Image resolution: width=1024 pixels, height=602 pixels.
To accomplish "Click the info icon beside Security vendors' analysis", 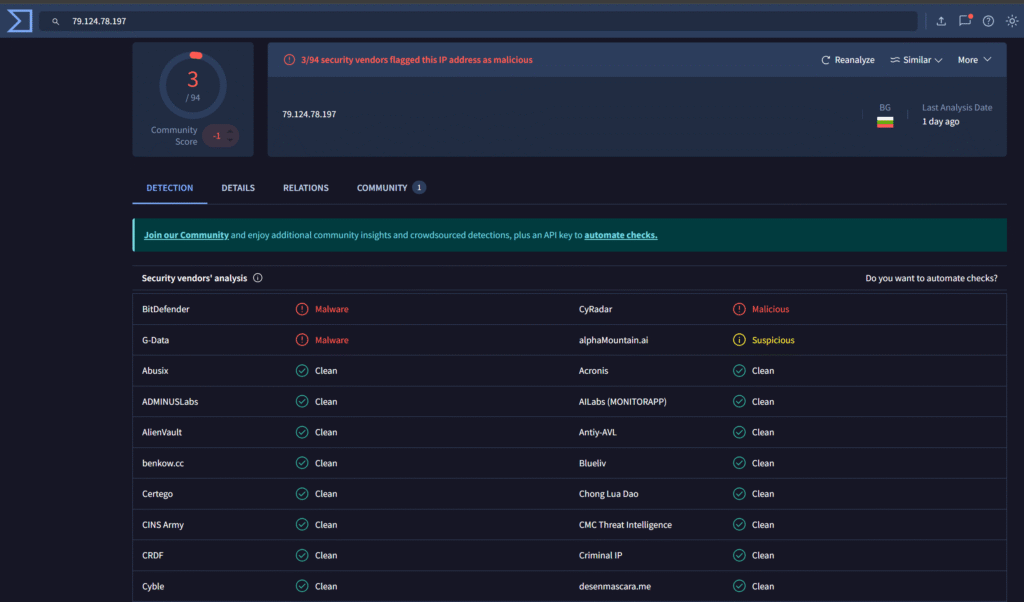I will (x=258, y=278).
